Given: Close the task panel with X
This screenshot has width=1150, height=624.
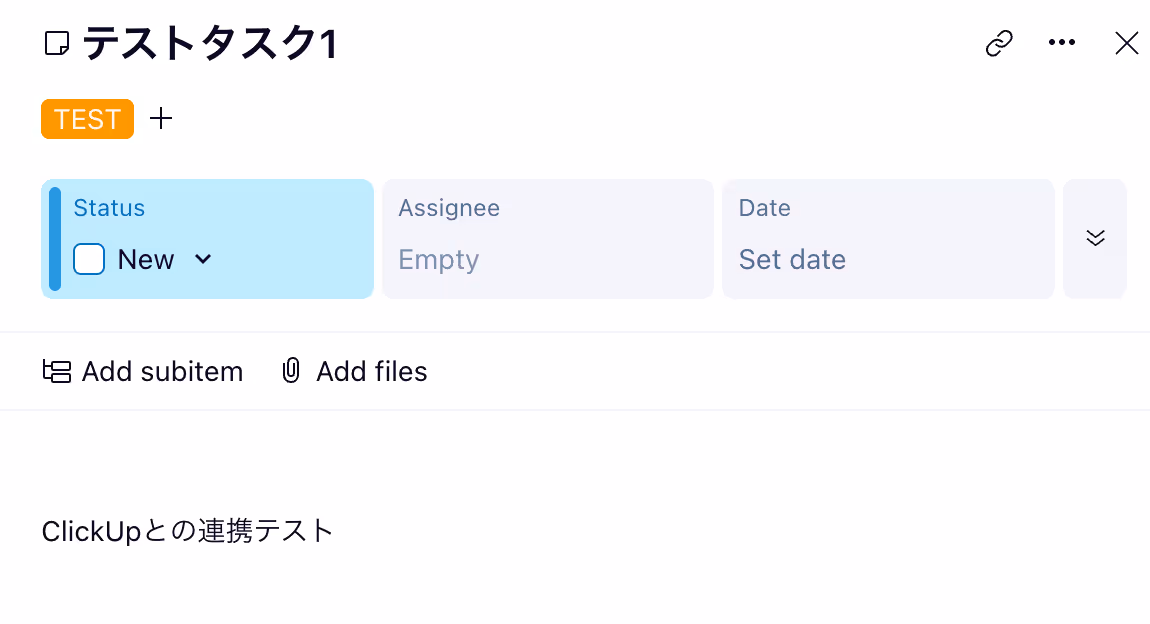Looking at the screenshot, I should [1126, 43].
